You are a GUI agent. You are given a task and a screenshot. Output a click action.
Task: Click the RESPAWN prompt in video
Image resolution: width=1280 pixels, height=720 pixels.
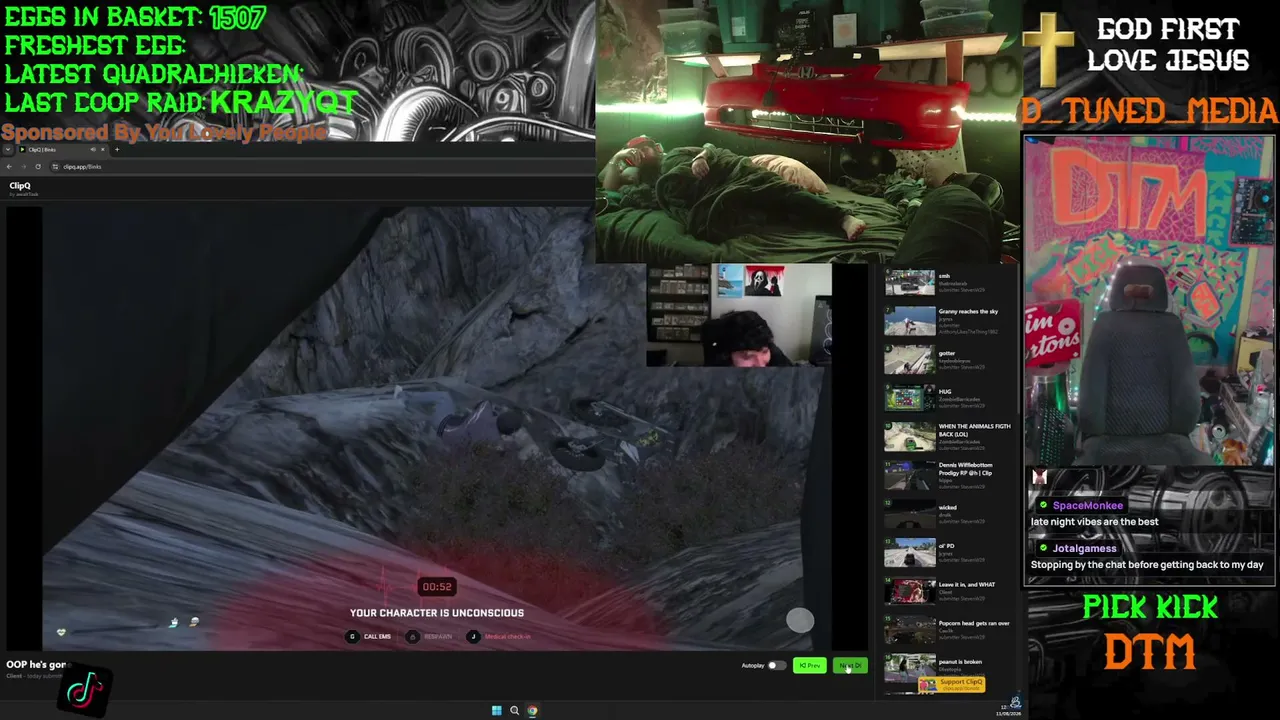429,637
